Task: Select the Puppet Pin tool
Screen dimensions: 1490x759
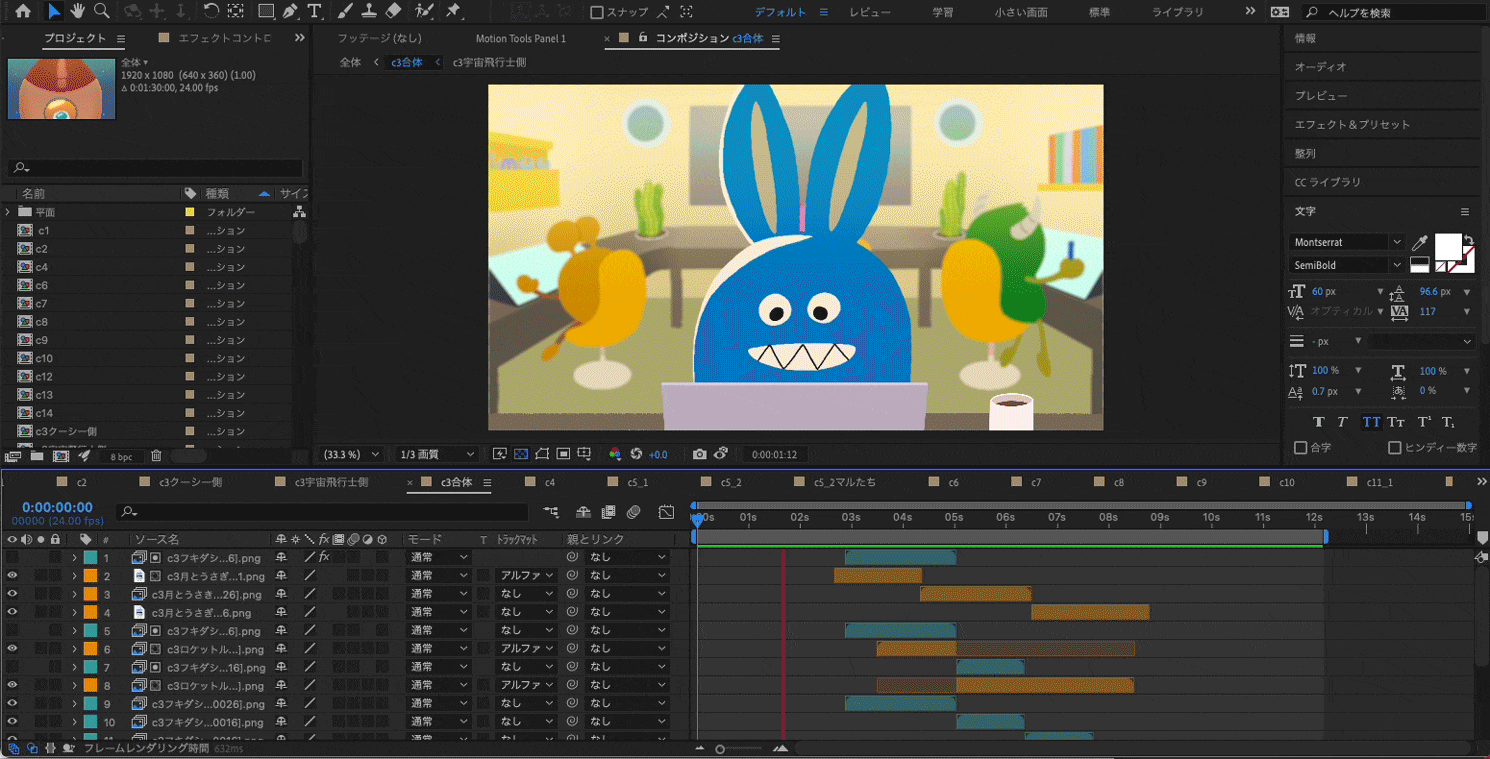Action: [x=453, y=11]
